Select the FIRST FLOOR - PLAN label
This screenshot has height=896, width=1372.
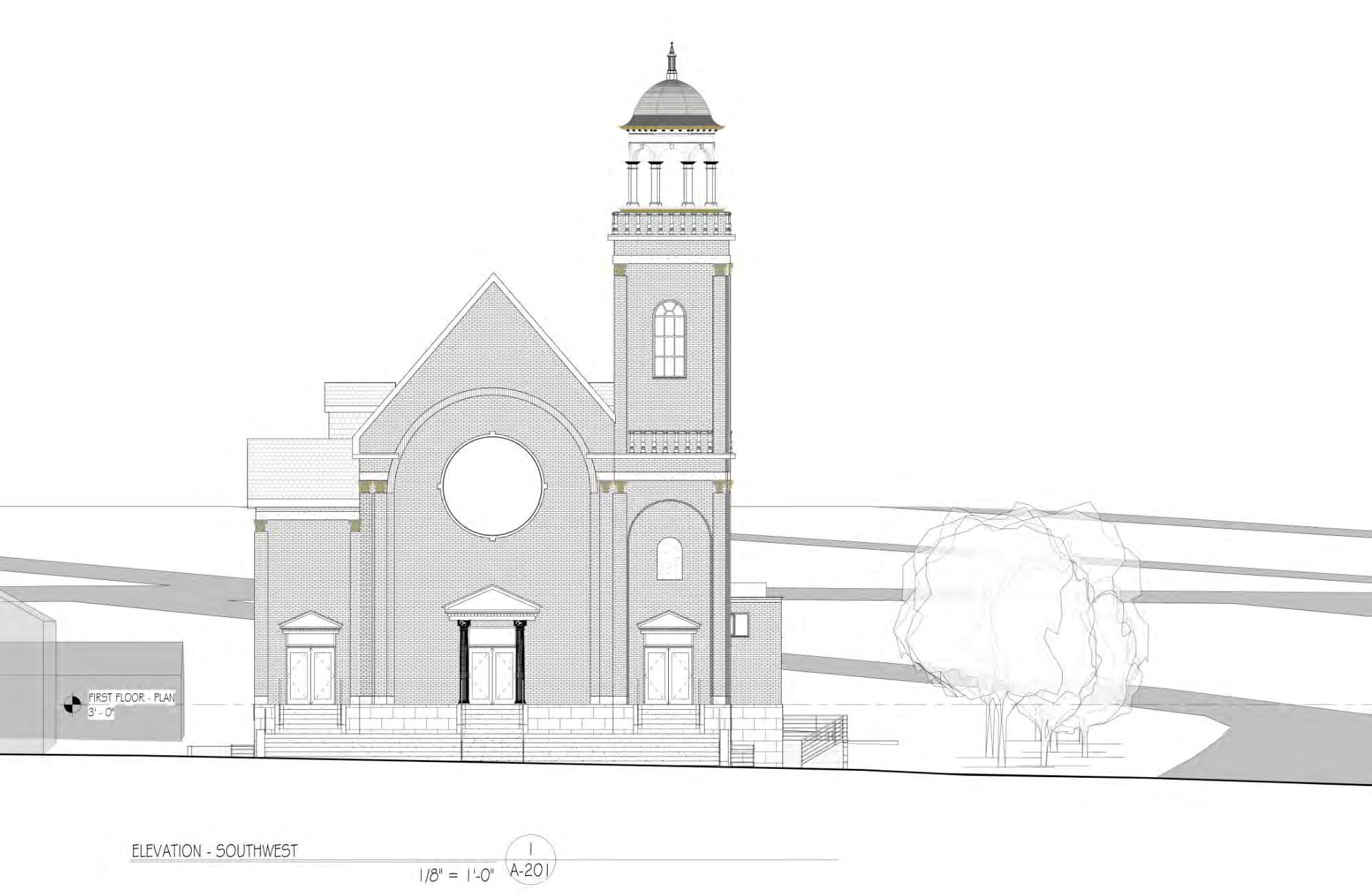(x=132, y=697)
